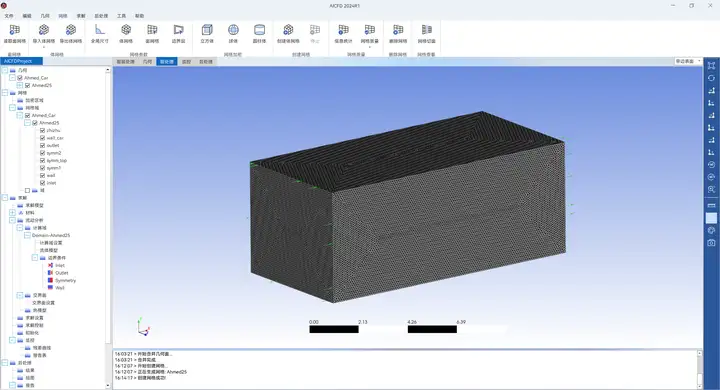Open the 工具 tools menu
The height and width of the screenshot is (390, 720).
tap(121, 16)
